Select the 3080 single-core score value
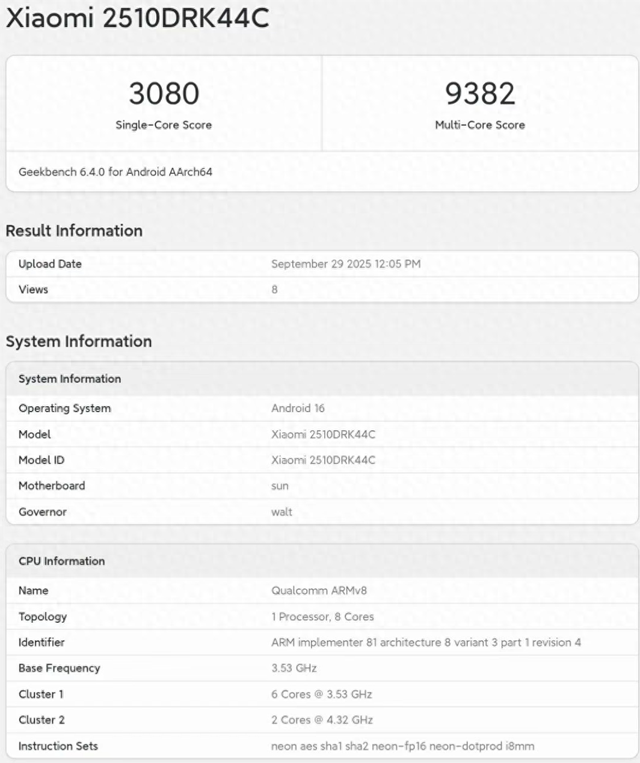Screen dimensions: 640x763 (164, 93)
